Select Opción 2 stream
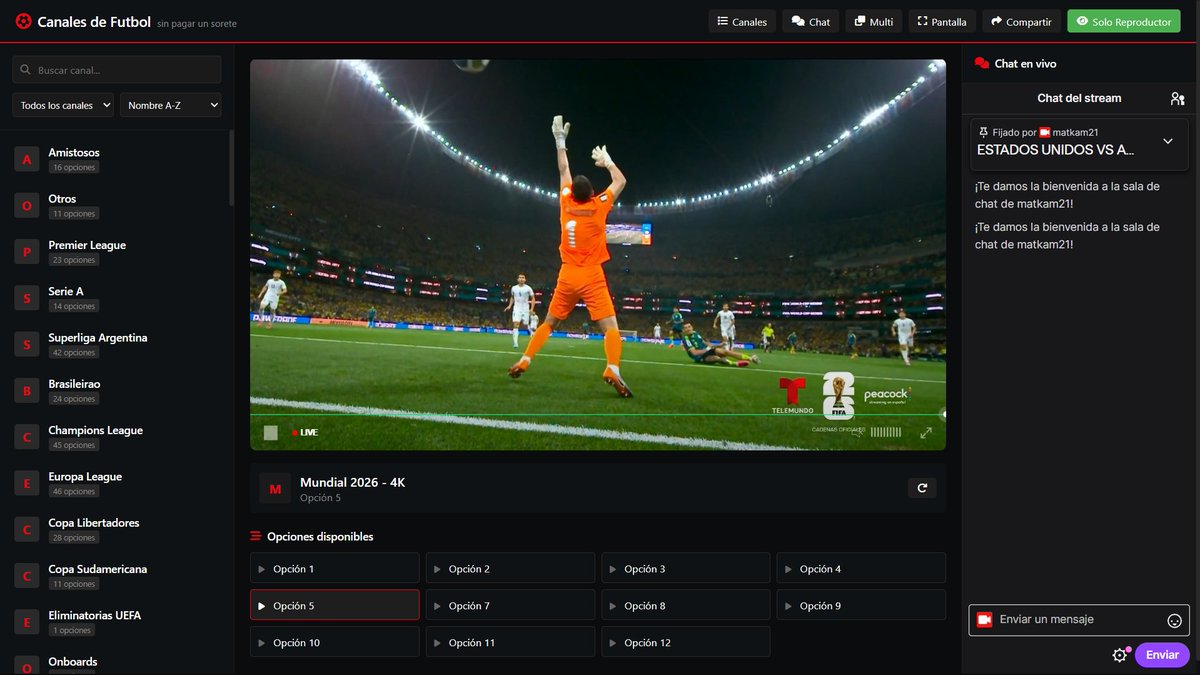 510,568
